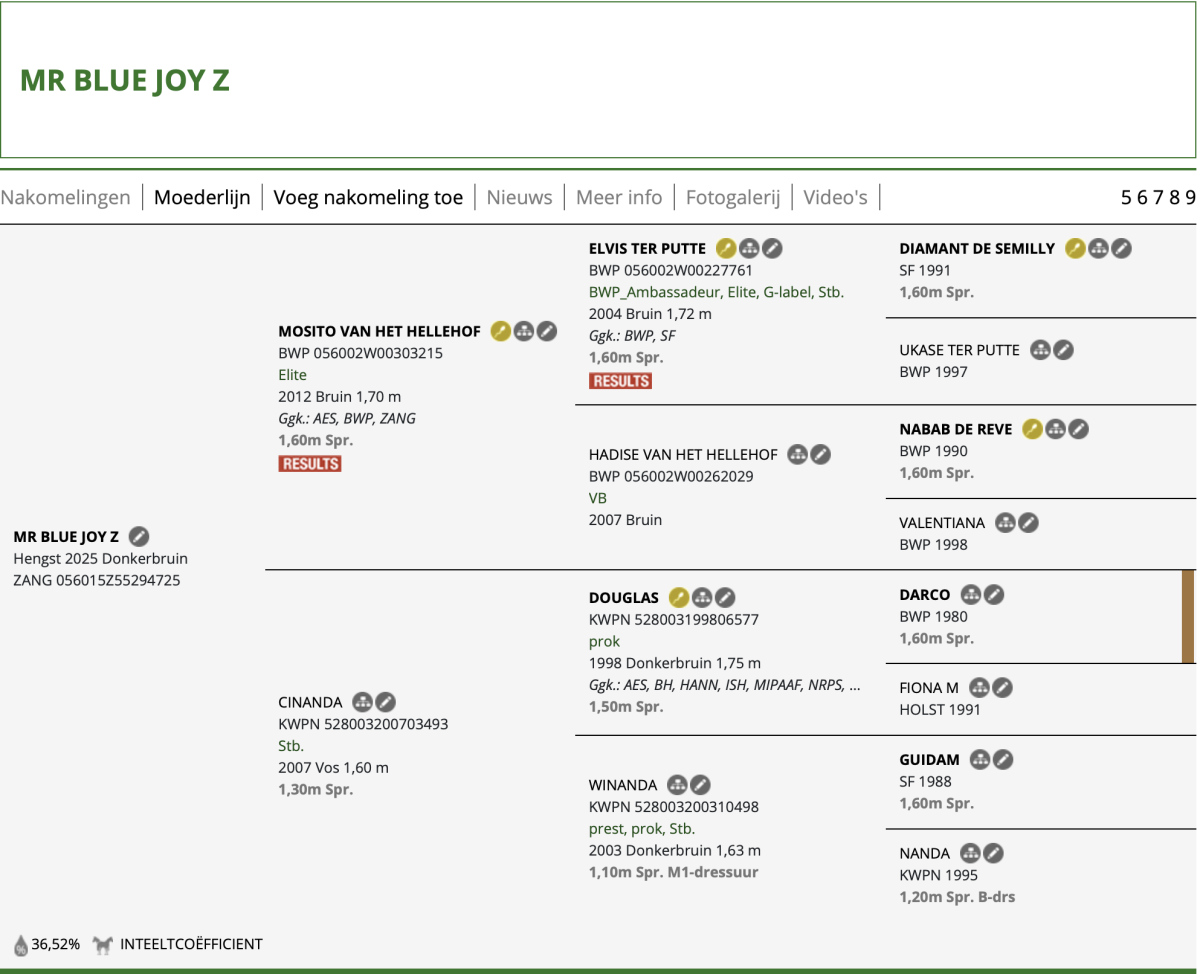Click gold icon beside Mosito van het Hellehof

[x=500, y=331]
